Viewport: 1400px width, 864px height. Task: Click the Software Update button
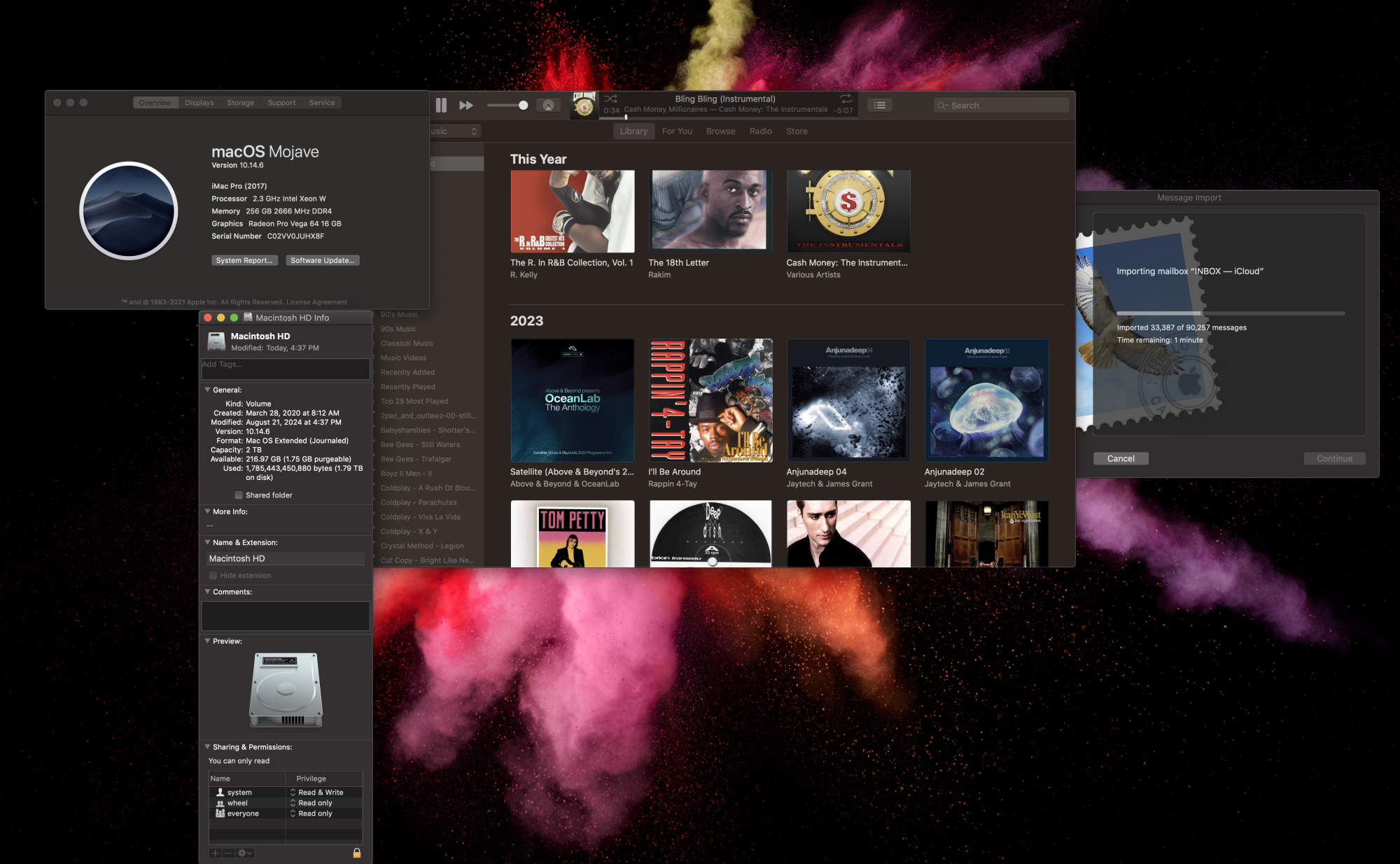[x=323, y=260]
